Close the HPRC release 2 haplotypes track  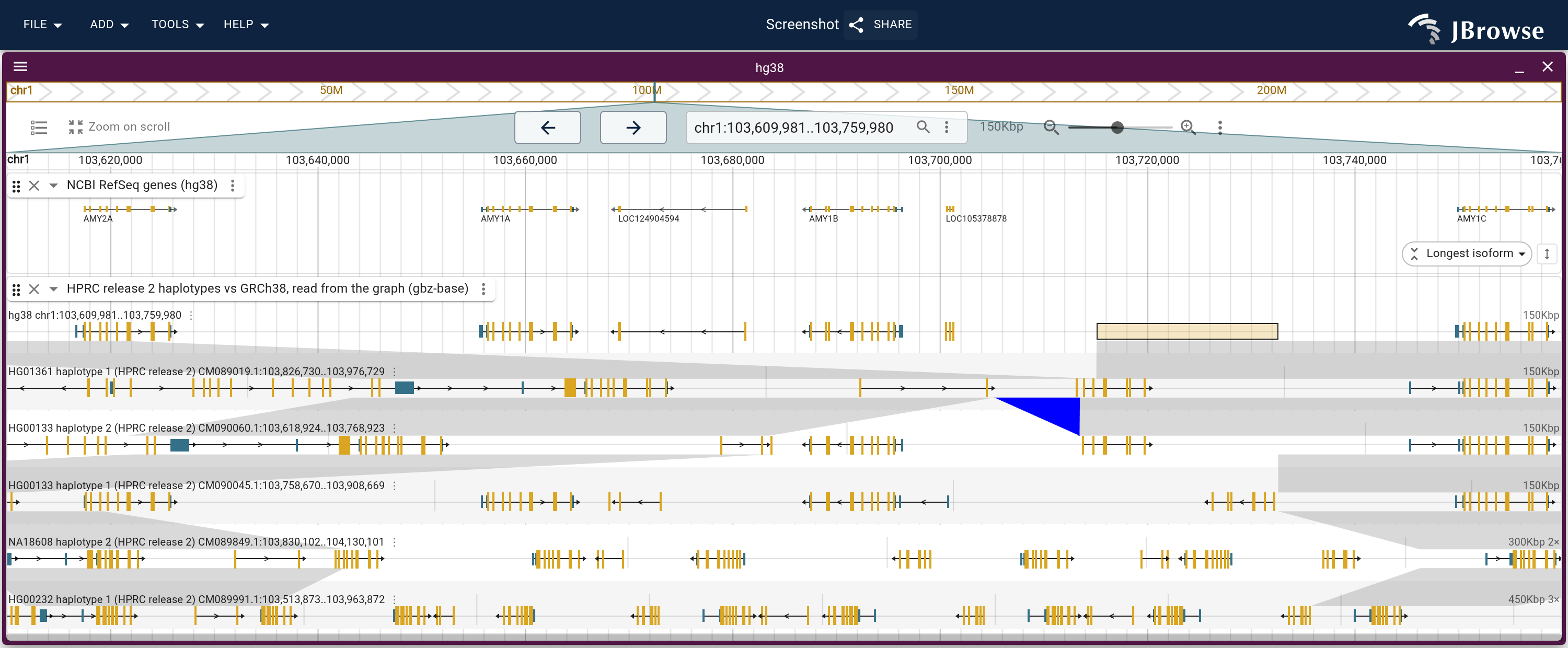34,289
